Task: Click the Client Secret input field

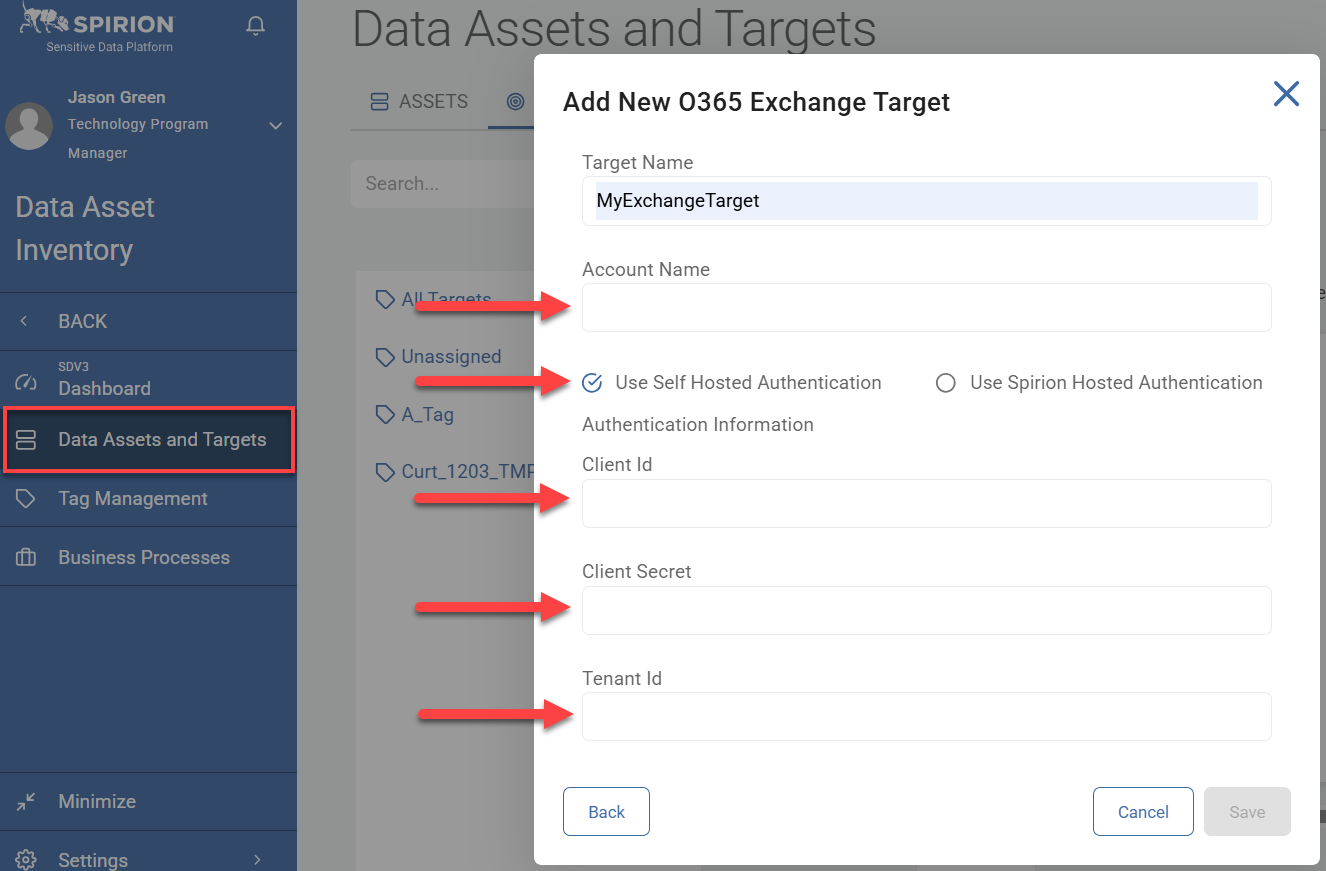Action: [926, 611]
